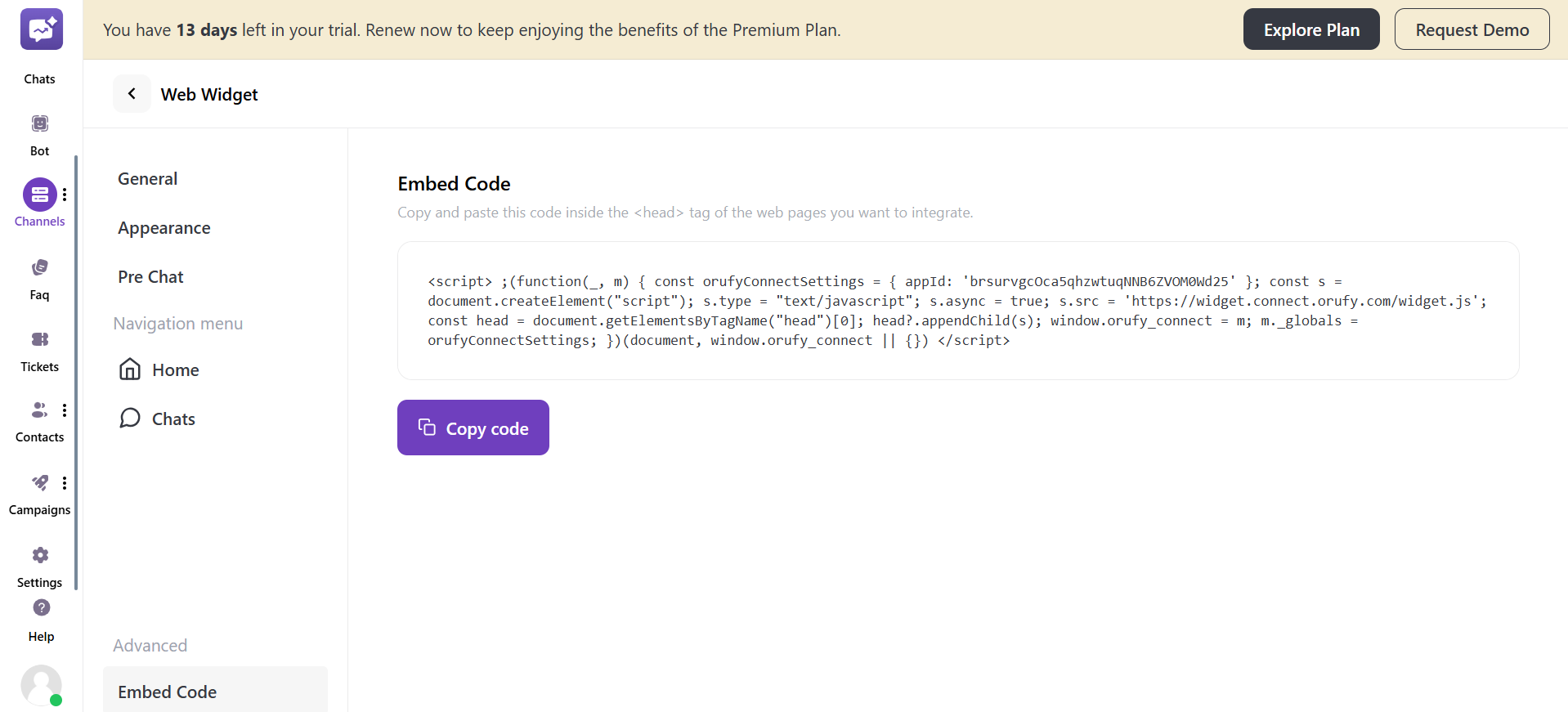Open the Campaigns options menu
Screen dimensions: 1568x712
pyautogui.click(x=65, y=482)
